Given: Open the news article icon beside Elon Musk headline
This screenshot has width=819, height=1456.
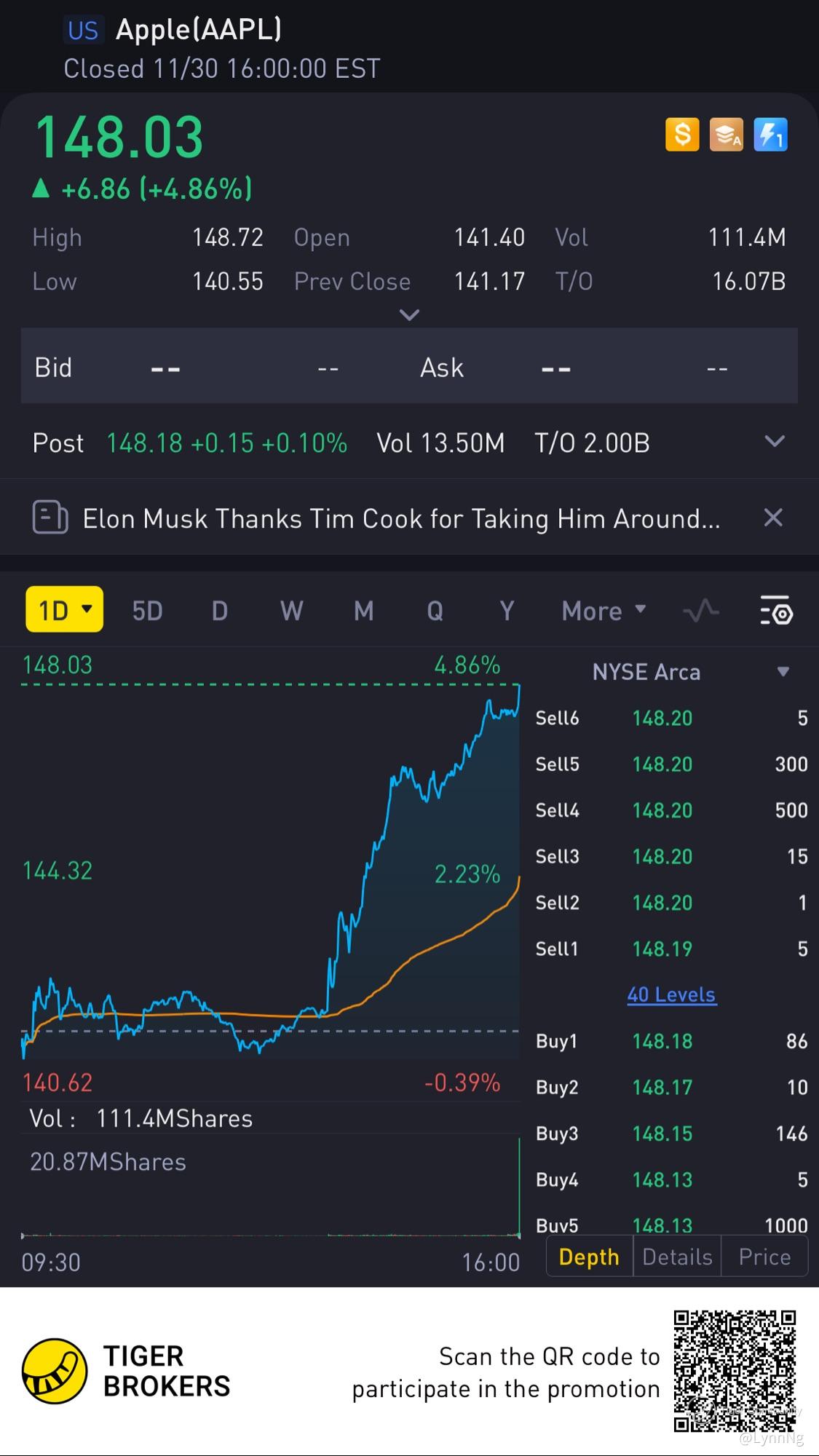Looking at the screenshot, I should [50, 518].
